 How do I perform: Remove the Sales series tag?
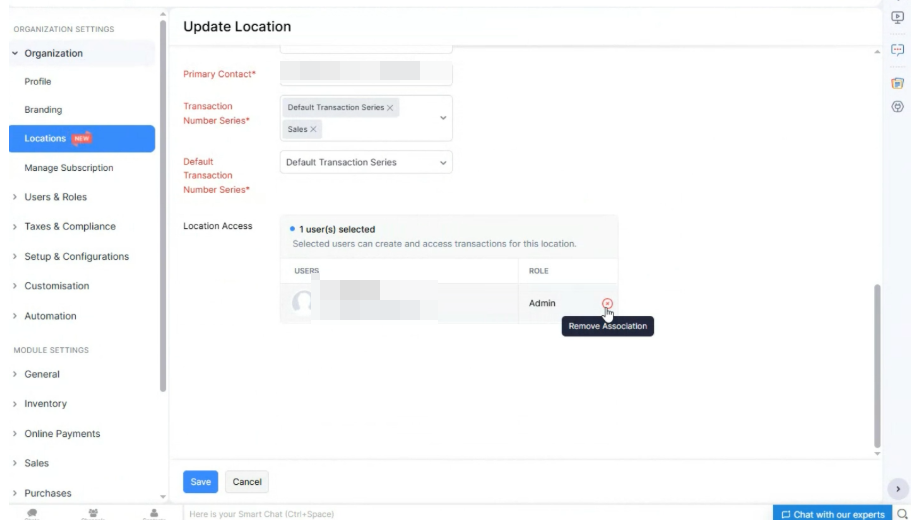[314, 130]
